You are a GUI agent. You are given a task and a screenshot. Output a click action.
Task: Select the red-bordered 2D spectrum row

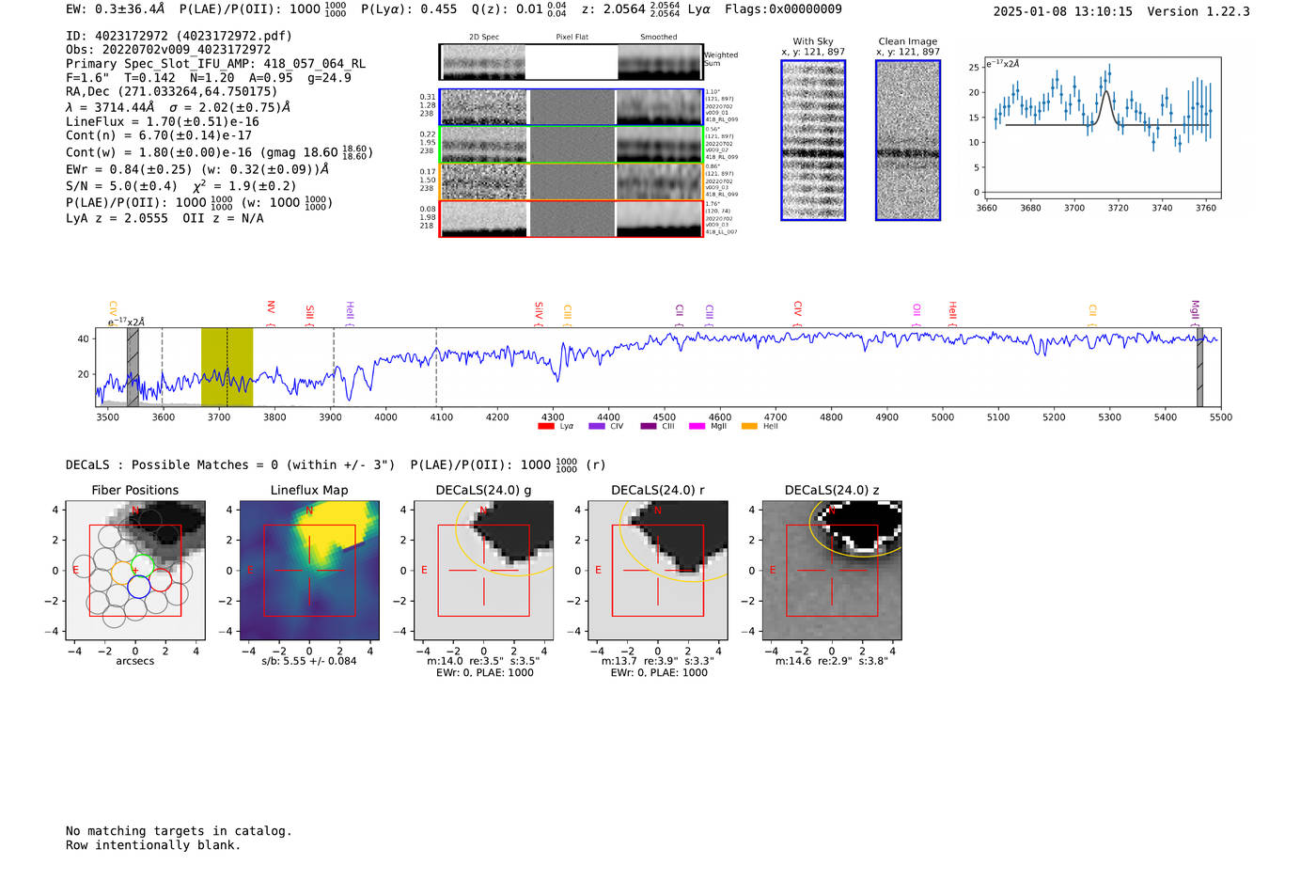click(572, 218)
